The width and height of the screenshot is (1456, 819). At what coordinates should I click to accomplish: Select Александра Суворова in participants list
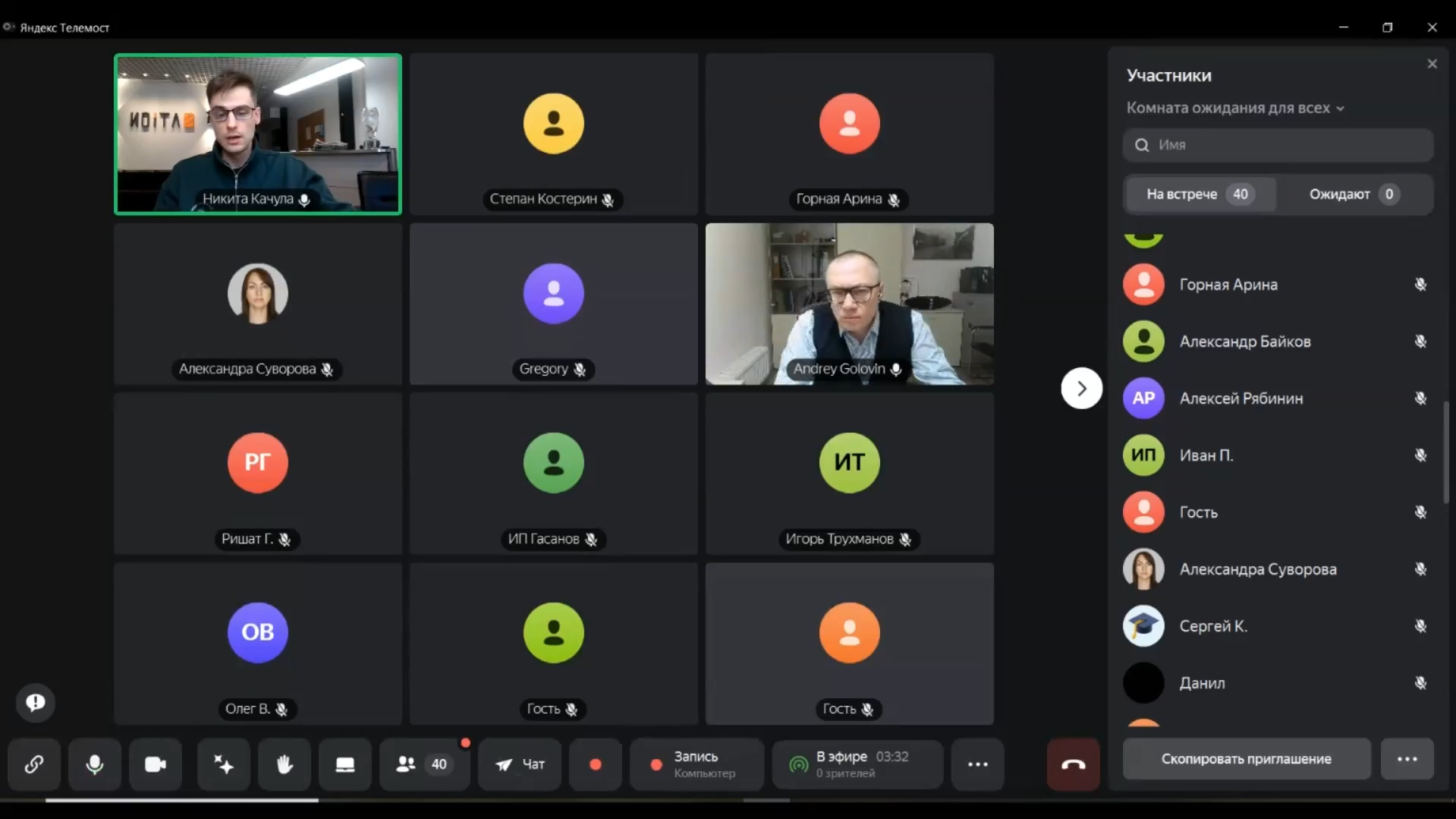pos(1278,569)
